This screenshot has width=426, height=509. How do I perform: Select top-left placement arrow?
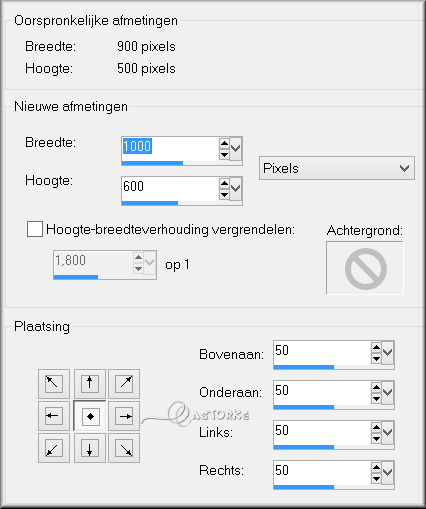(54, 383)
